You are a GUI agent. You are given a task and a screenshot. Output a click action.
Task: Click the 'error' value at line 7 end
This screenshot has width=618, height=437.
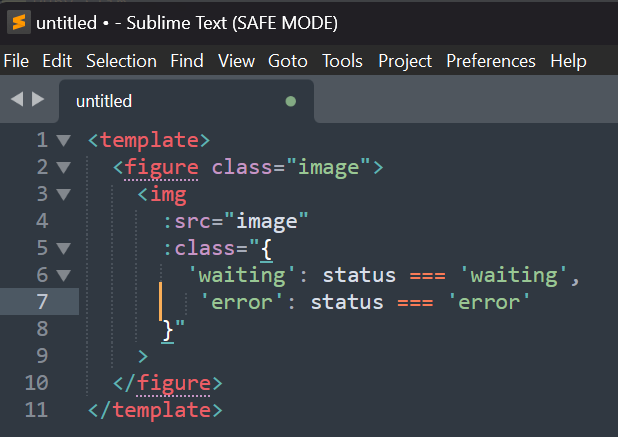tap(489, 302)
